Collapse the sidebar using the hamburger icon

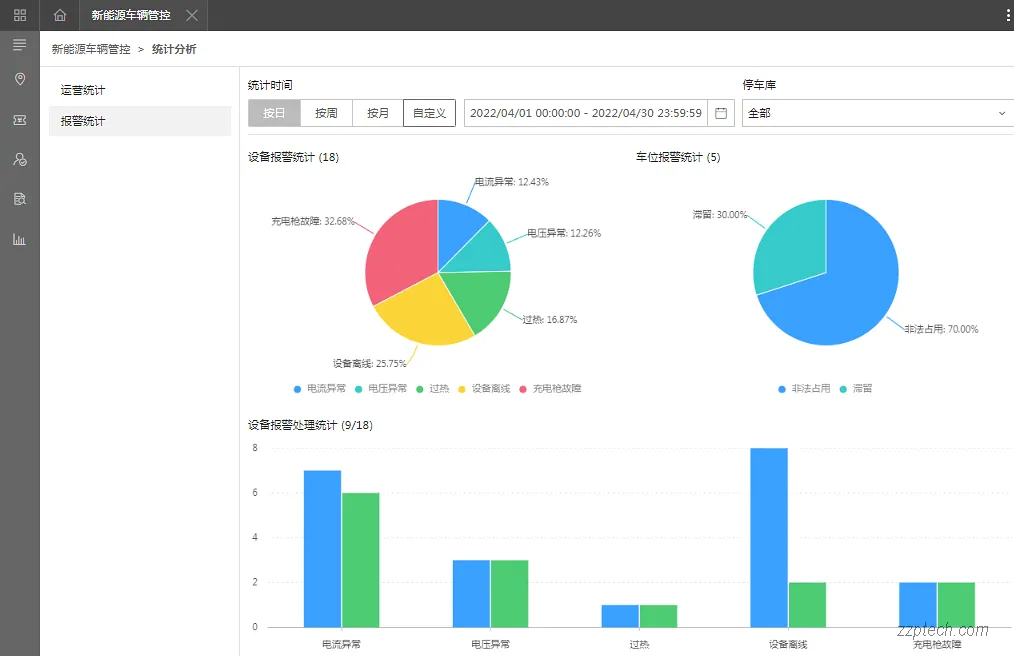click(x=19, y=44)
